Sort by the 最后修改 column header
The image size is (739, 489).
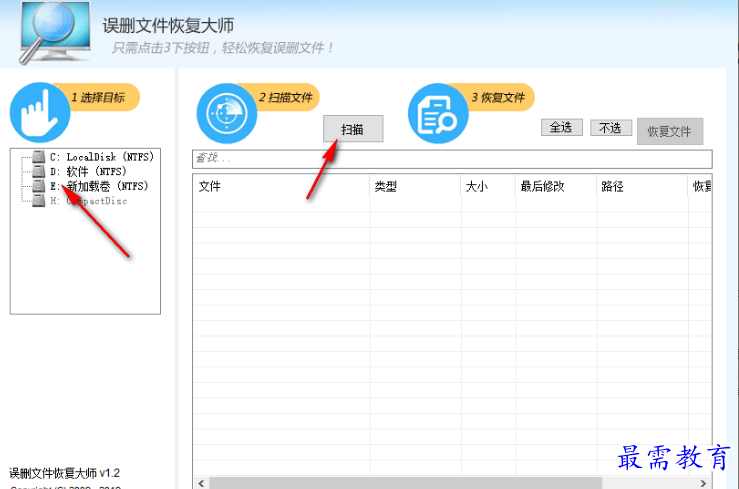tap(556, 187)
